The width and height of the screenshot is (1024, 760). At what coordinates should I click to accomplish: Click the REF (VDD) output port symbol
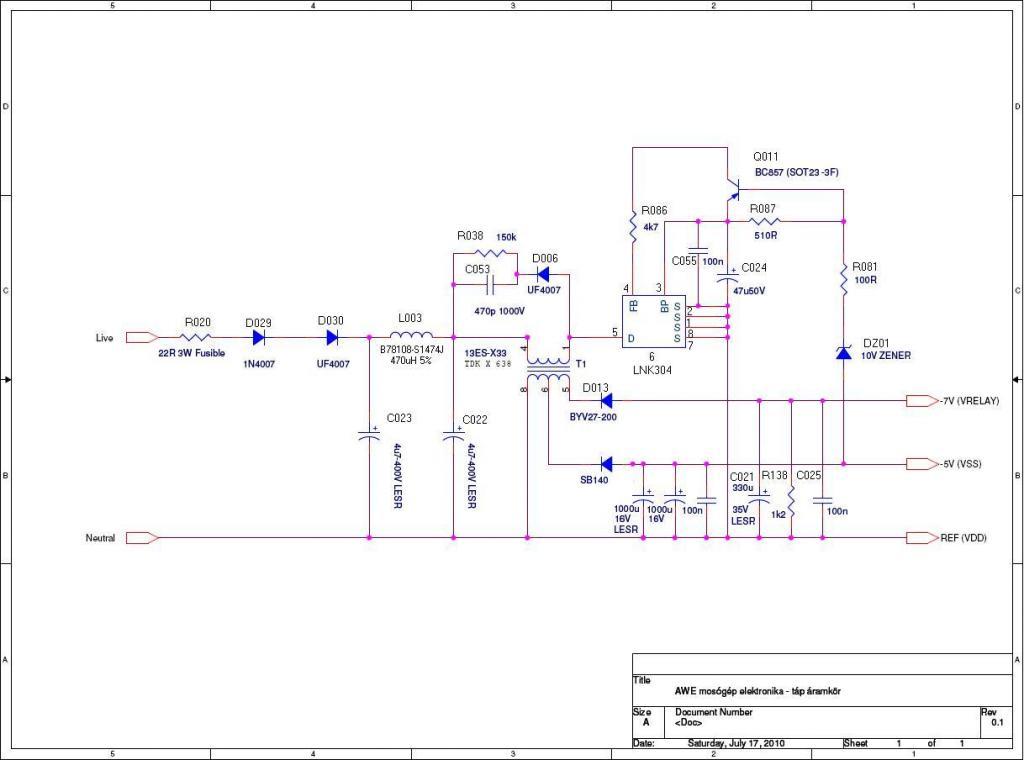pyautogui.click(x=922, y=538)
